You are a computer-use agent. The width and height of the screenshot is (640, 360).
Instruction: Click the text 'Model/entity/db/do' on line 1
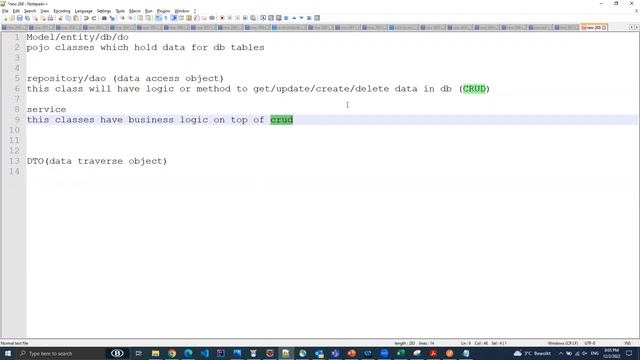pyautogui.click(x=78, y=37)
